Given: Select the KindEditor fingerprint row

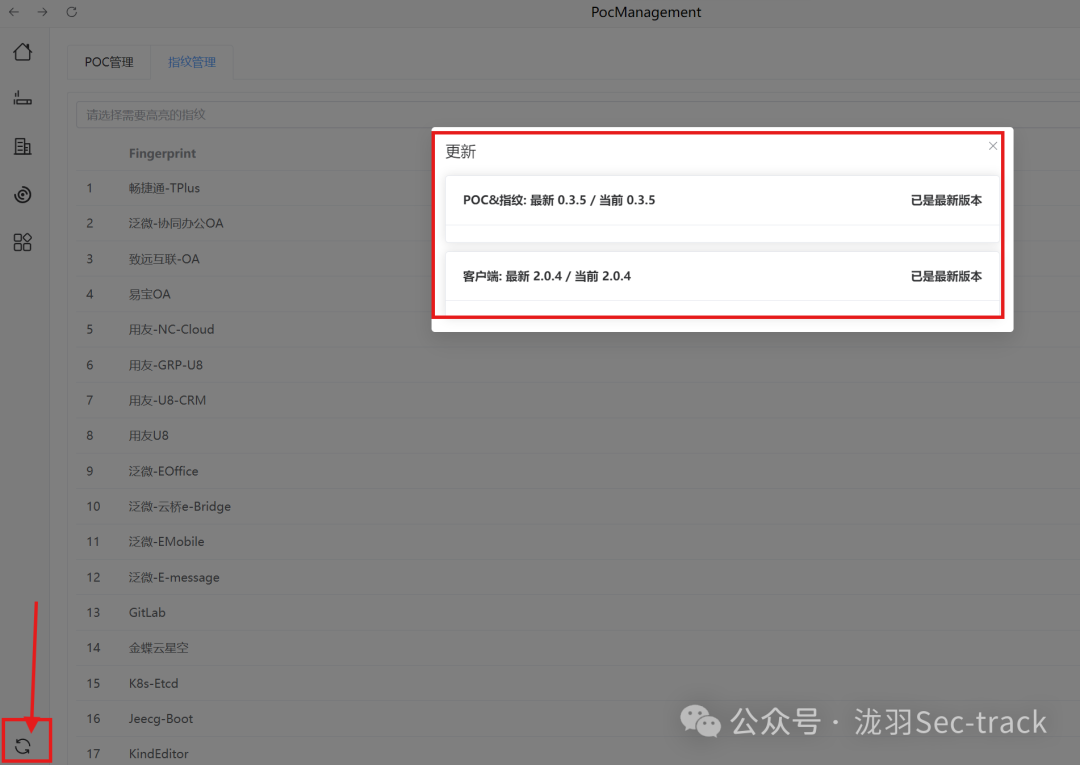Looking at the screenshot, I should (577, 753).
